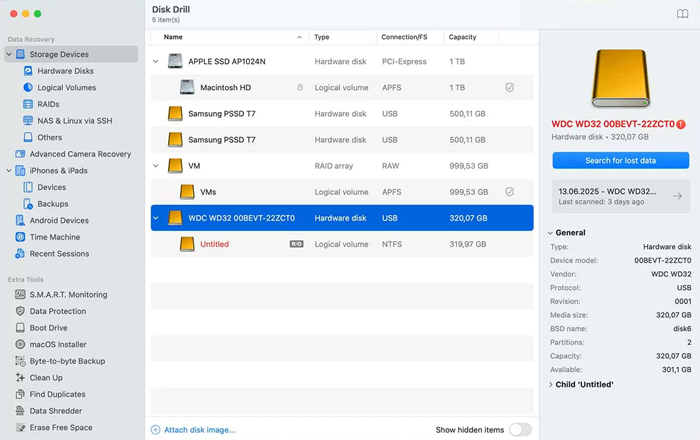Click Search for lost data button
Viewport: 700px width, 440px height.
[621, 161]
